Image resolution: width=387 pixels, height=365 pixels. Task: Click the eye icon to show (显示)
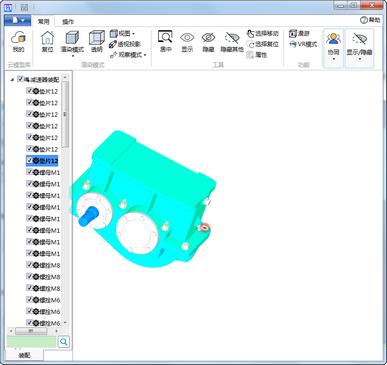point(187,38)
